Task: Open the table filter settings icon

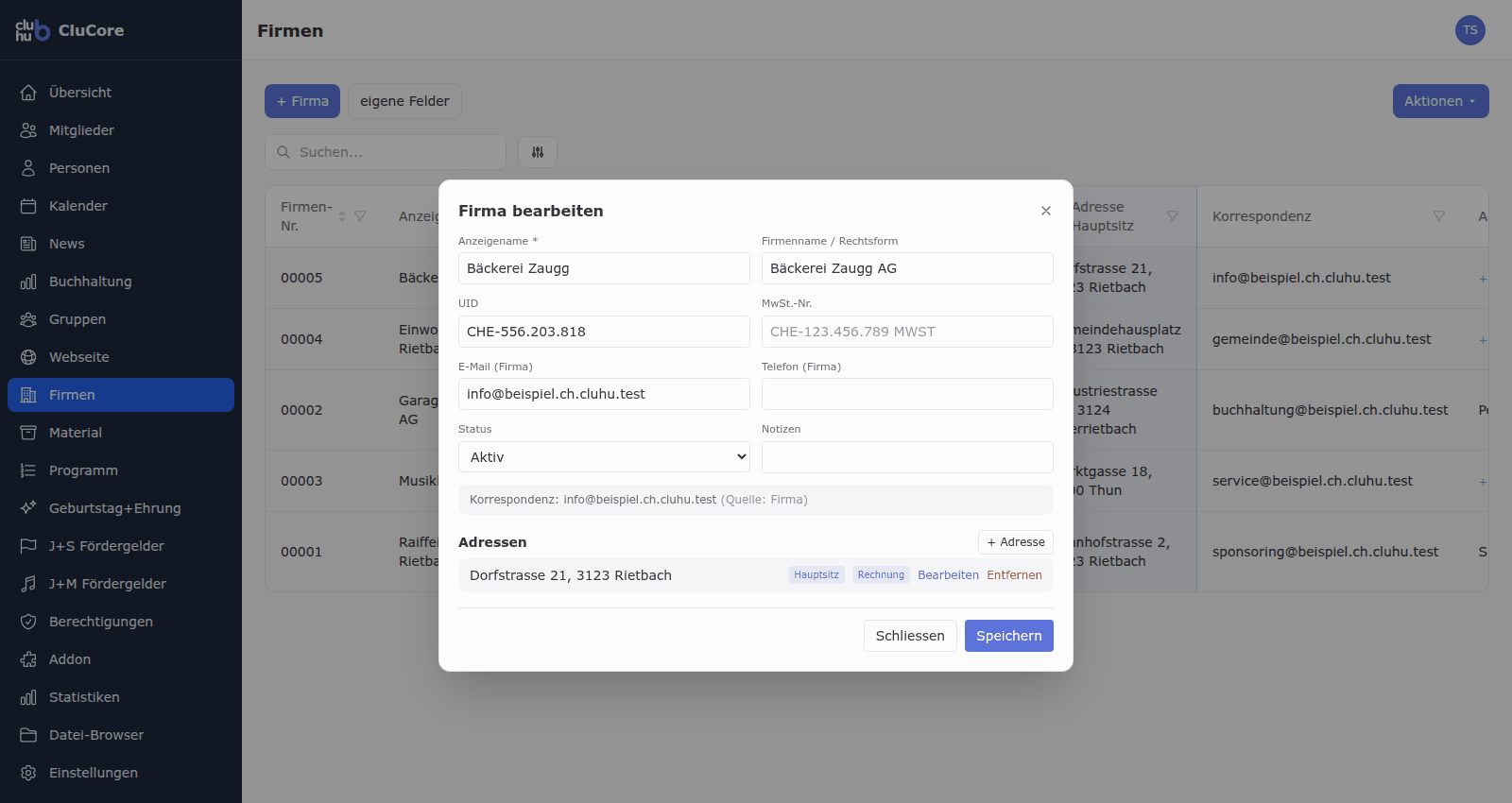Action: pos(538,152)
